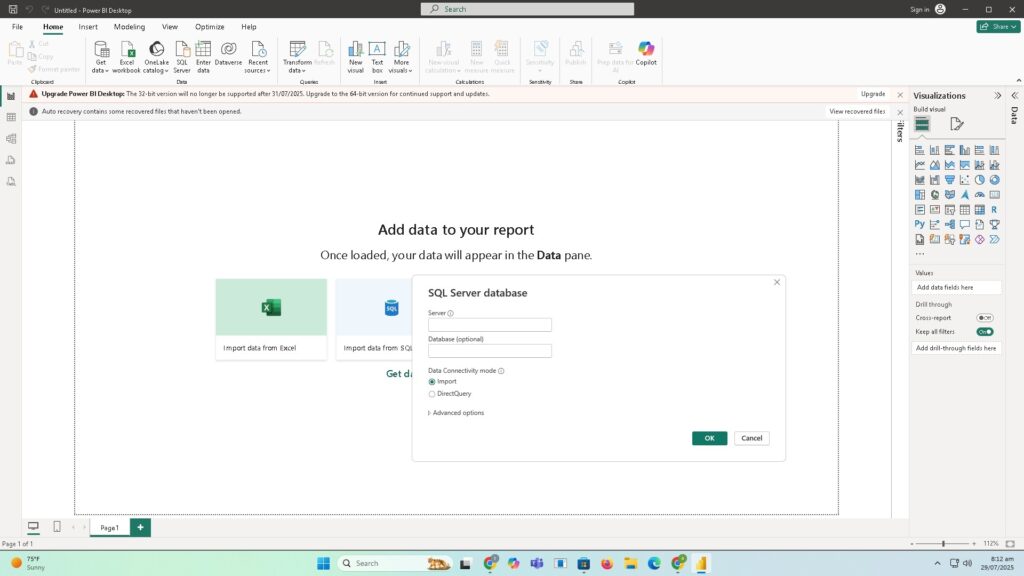The height and width of the screenshot is (576, 1024).
Task: Expand the Data pane chevrons
Action: [1015, 95]
